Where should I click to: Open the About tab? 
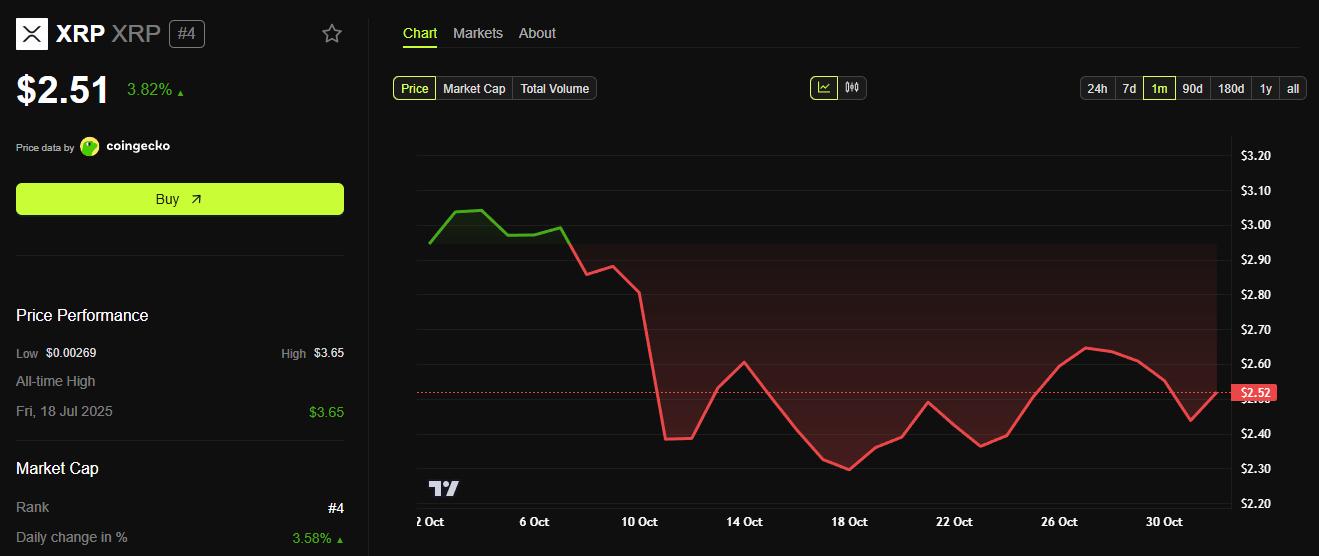click(x=537, y=33)
